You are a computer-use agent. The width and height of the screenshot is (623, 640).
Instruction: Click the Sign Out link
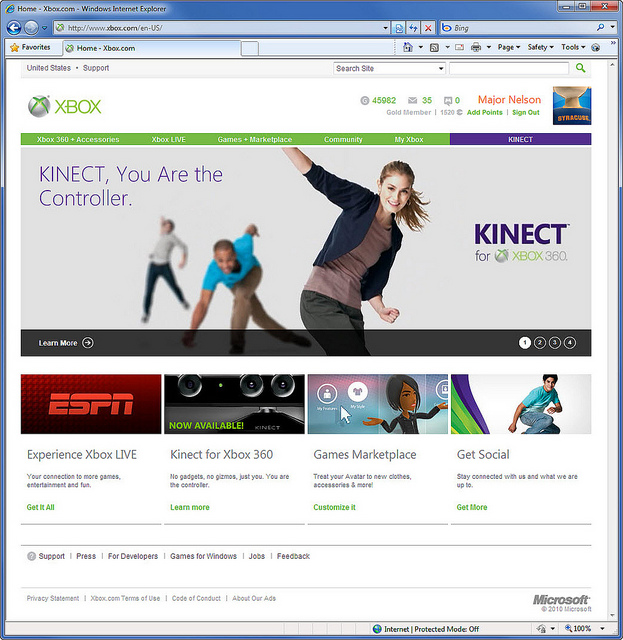526,113
